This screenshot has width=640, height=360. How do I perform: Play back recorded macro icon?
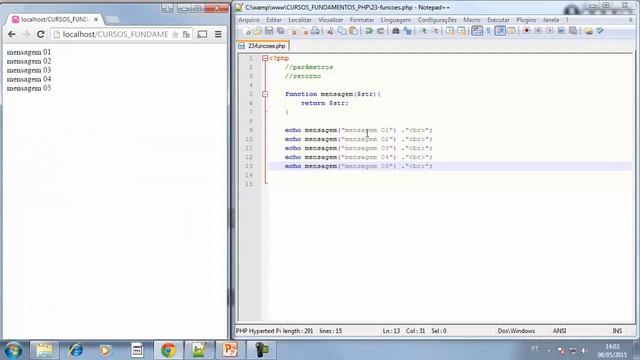point(550,31)
